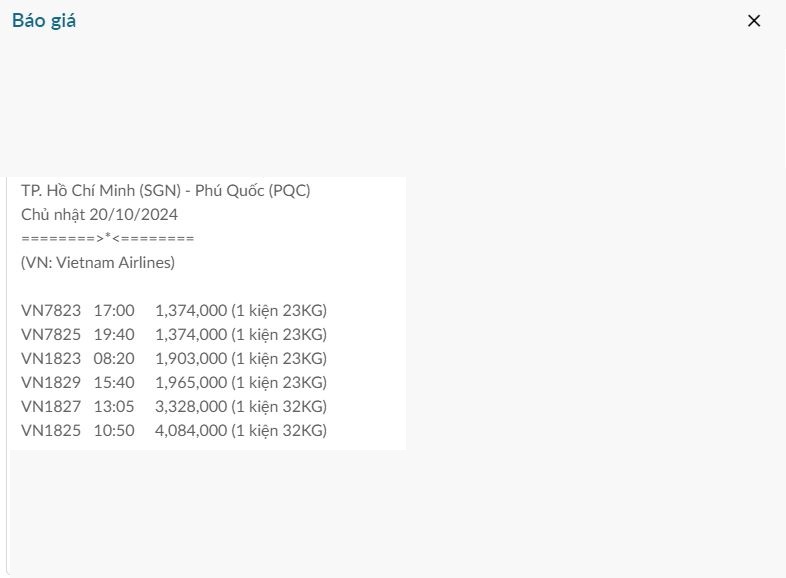786x578 pixels.
Task: Click the 1,965,000 price
Action: coord(190,382)
